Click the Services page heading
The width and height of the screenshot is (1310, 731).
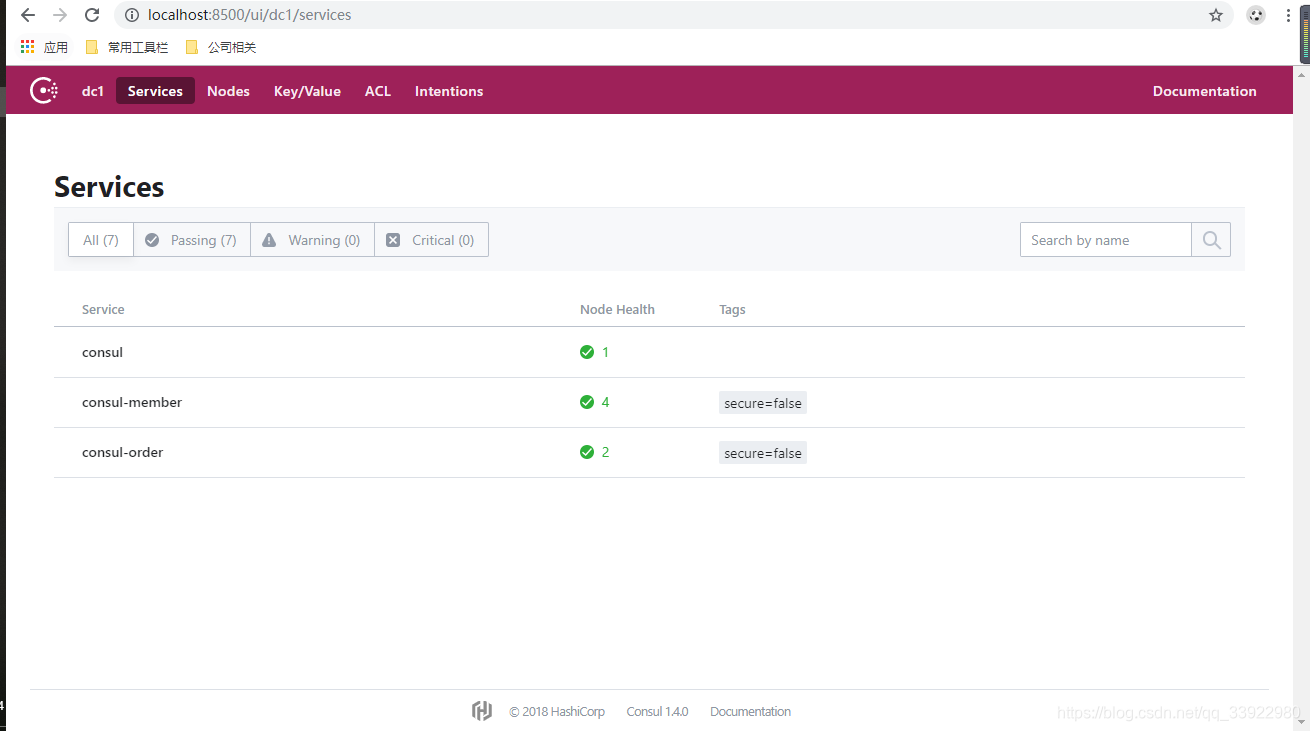[x=109, y=187]
